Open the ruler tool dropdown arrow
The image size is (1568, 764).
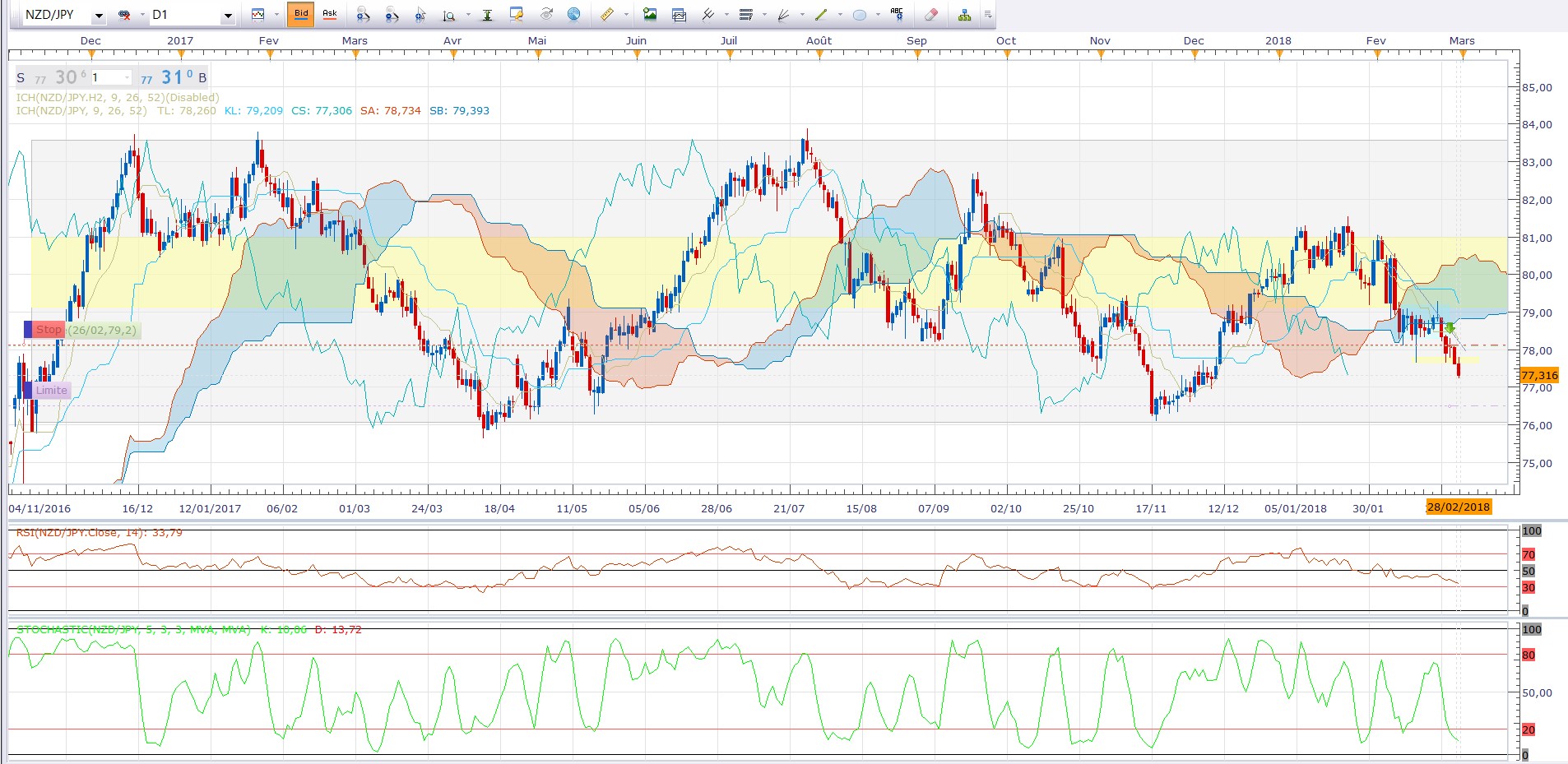tap(626, 15)
